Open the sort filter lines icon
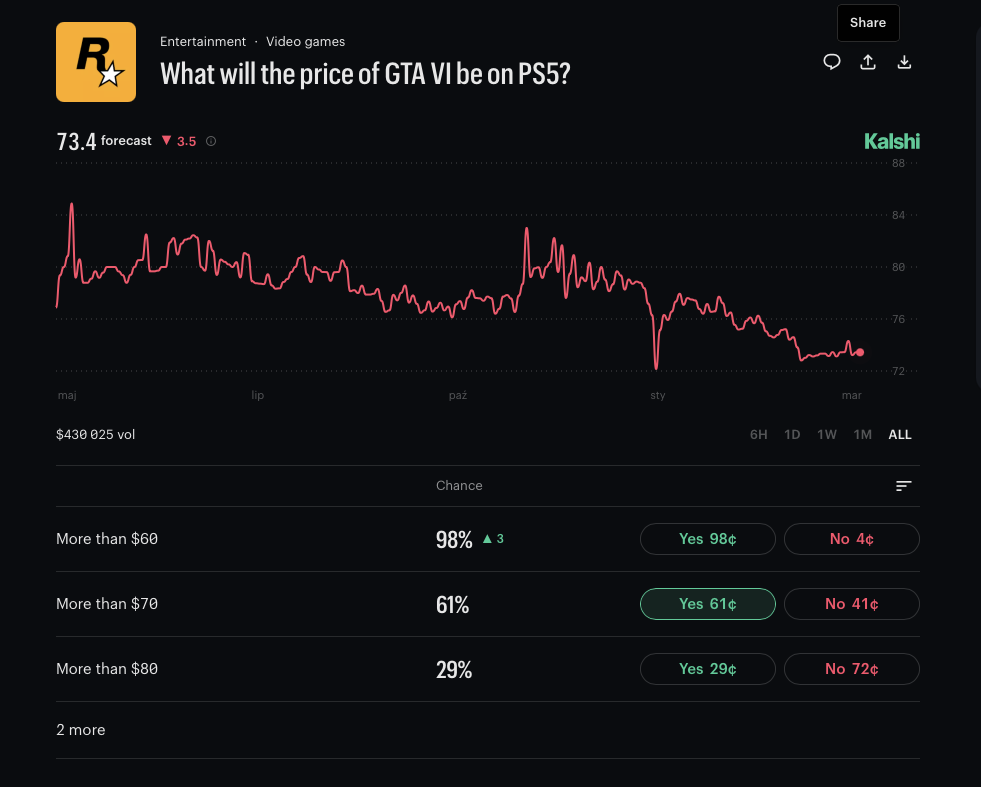 point(903,486)
